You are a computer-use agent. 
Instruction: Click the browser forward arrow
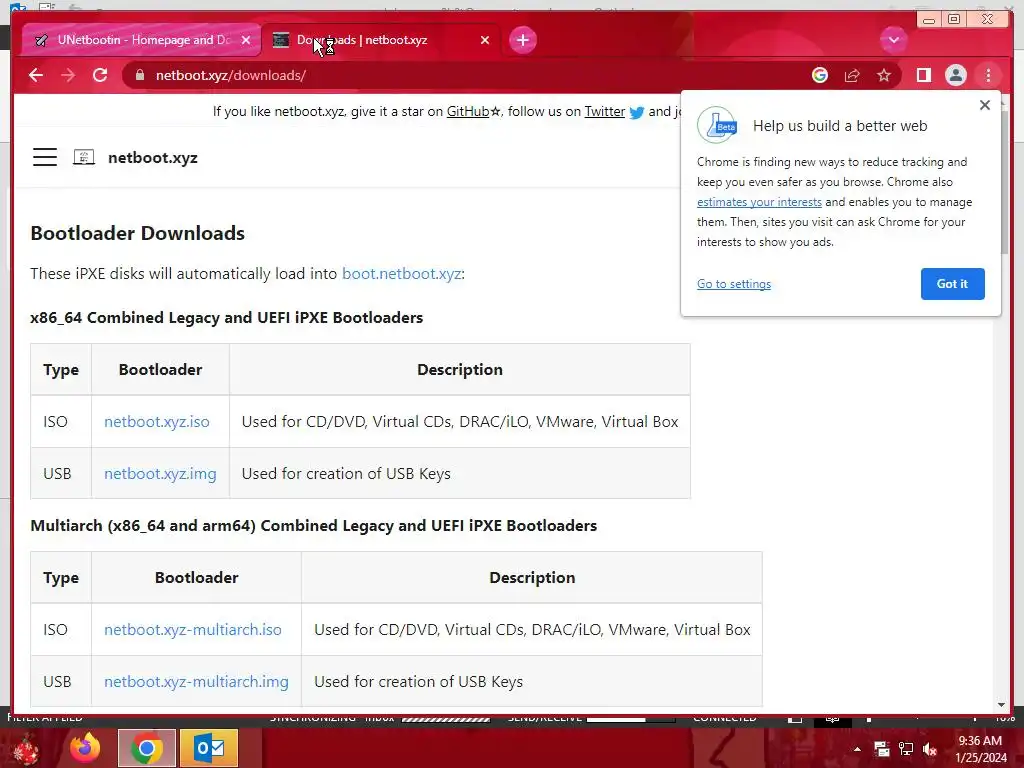click(x=68, y=75)
